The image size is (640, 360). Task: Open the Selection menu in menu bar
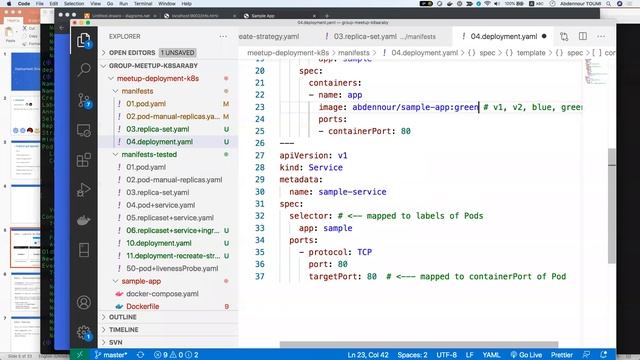(x=74, y=4)
